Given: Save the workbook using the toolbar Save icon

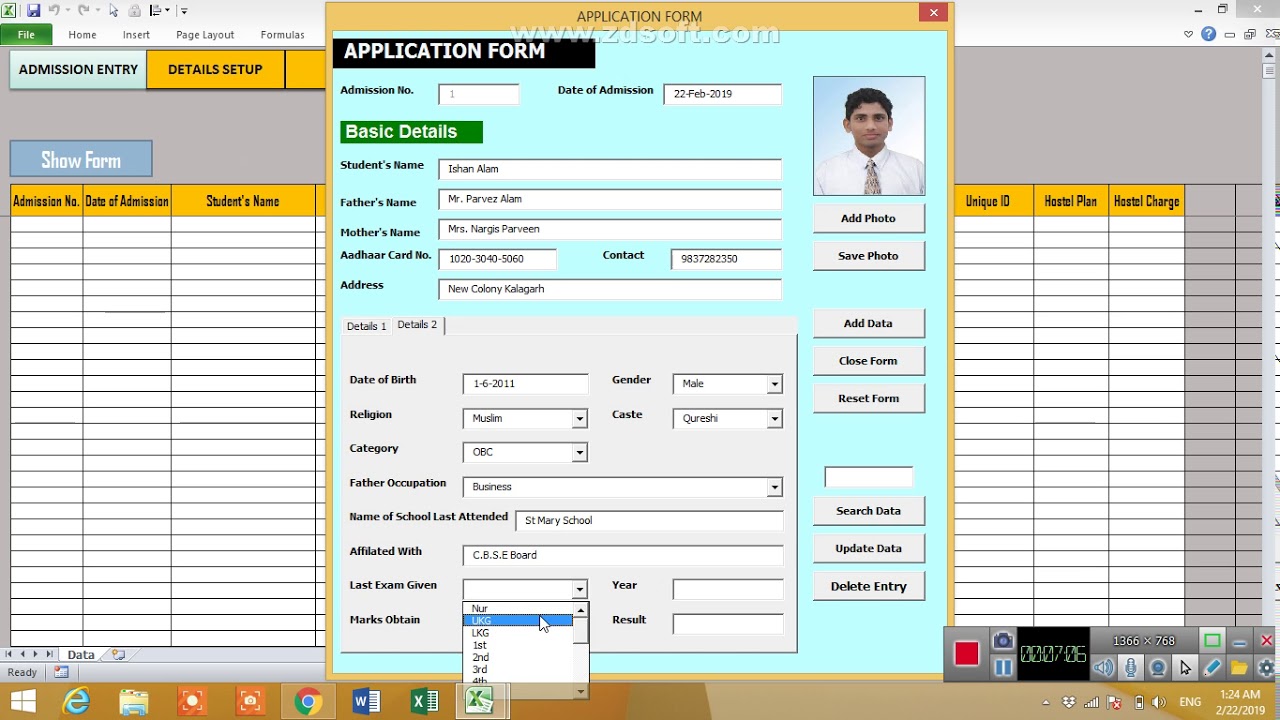Looking at the screenshot, I should pyautogui.click(x=33, y=10).
